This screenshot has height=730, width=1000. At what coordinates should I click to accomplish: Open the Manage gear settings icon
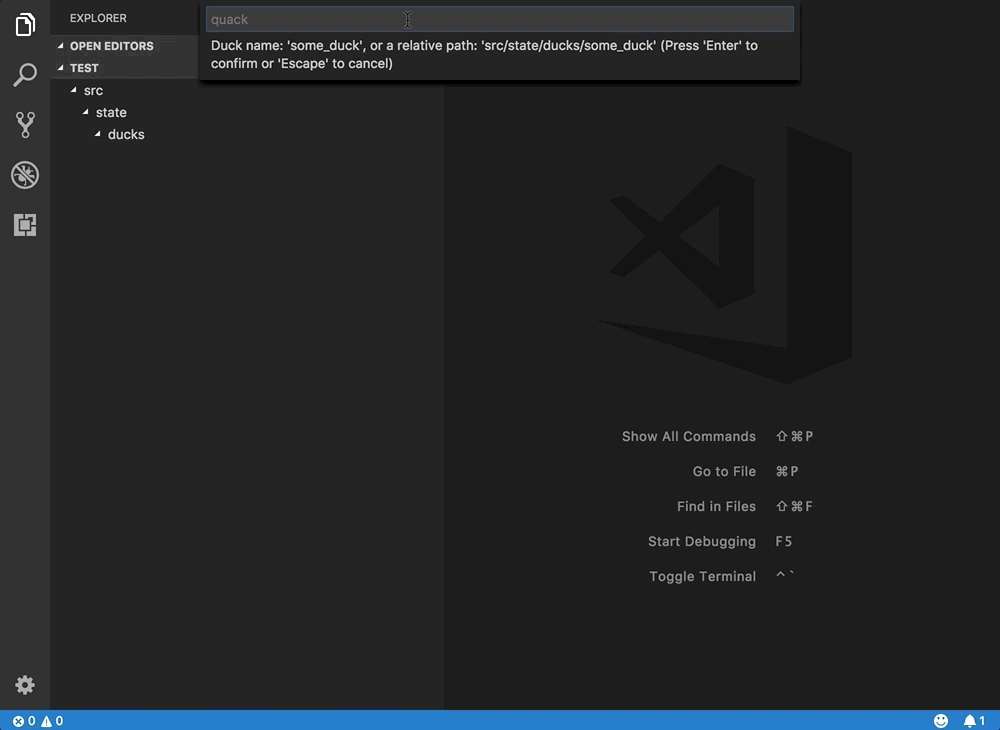pos(25,685)
